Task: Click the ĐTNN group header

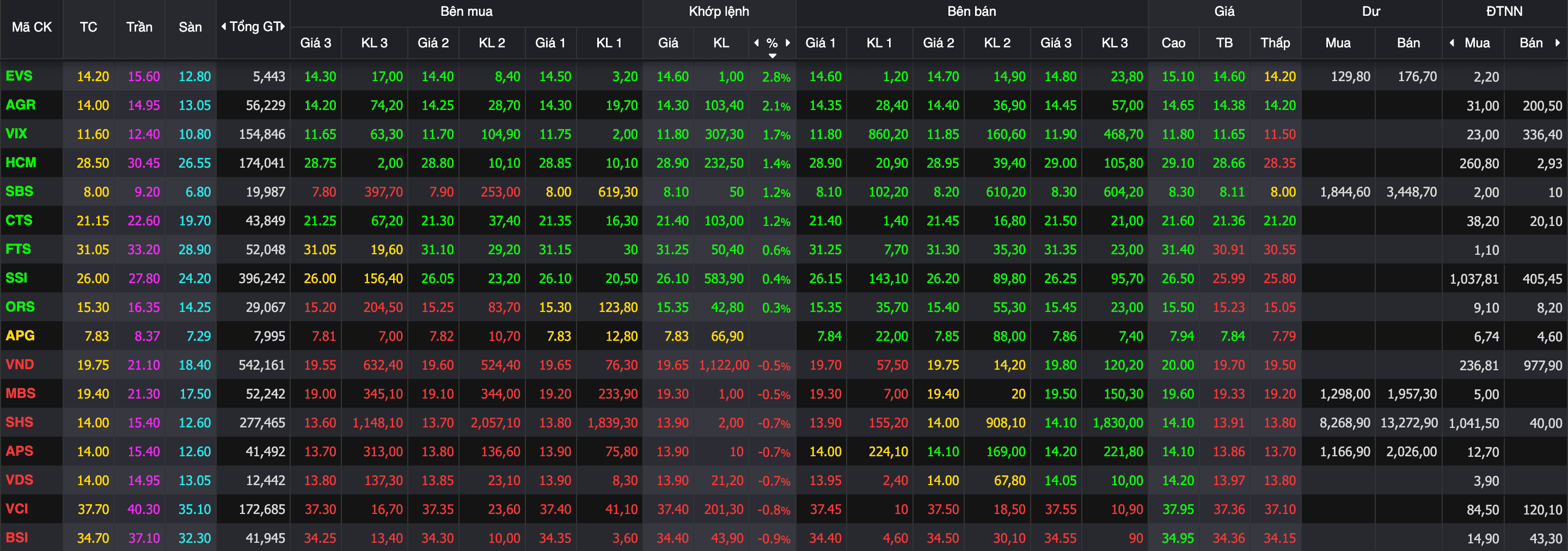Action: coord(1504,11)
